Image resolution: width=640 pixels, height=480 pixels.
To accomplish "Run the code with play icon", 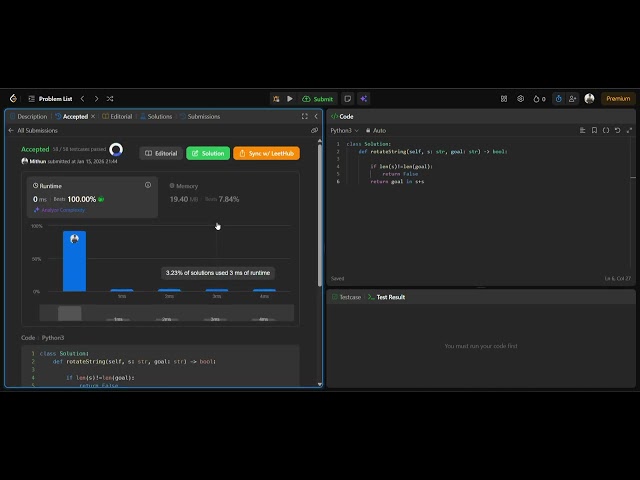I will (290, 99).
